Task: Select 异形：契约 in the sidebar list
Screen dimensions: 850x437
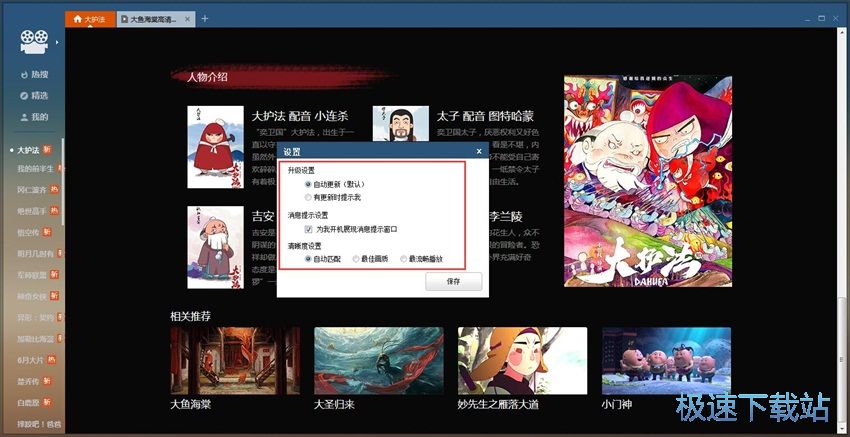Action: point(36,317)
